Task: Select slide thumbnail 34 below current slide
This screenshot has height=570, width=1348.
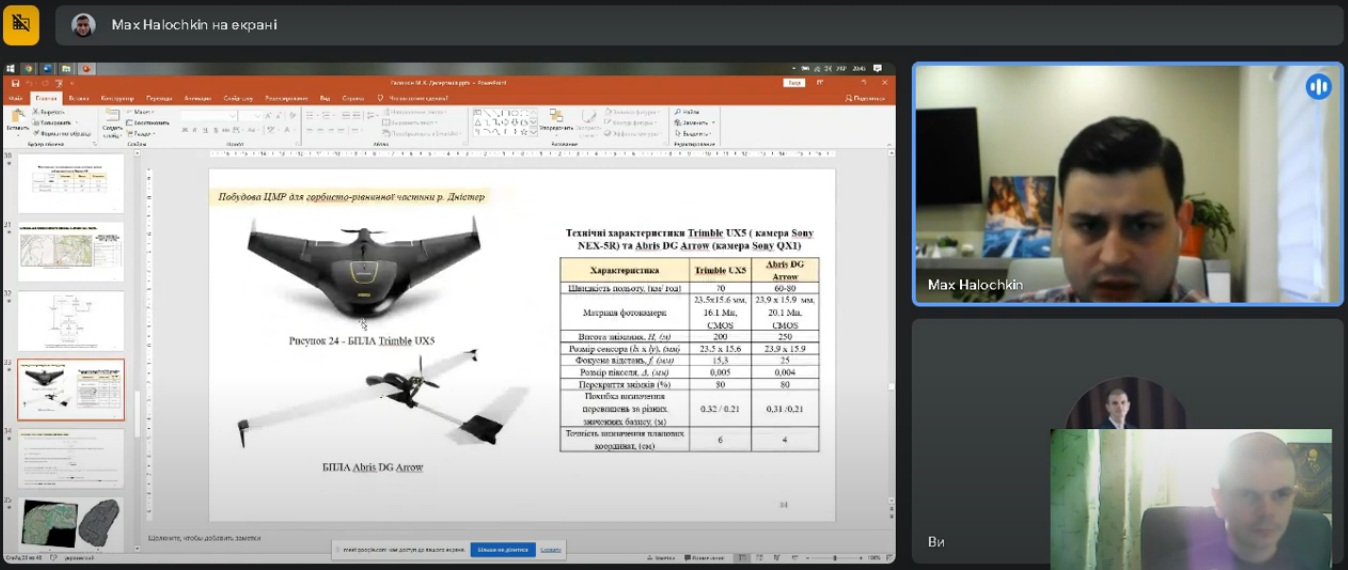Action: [71, 459]
